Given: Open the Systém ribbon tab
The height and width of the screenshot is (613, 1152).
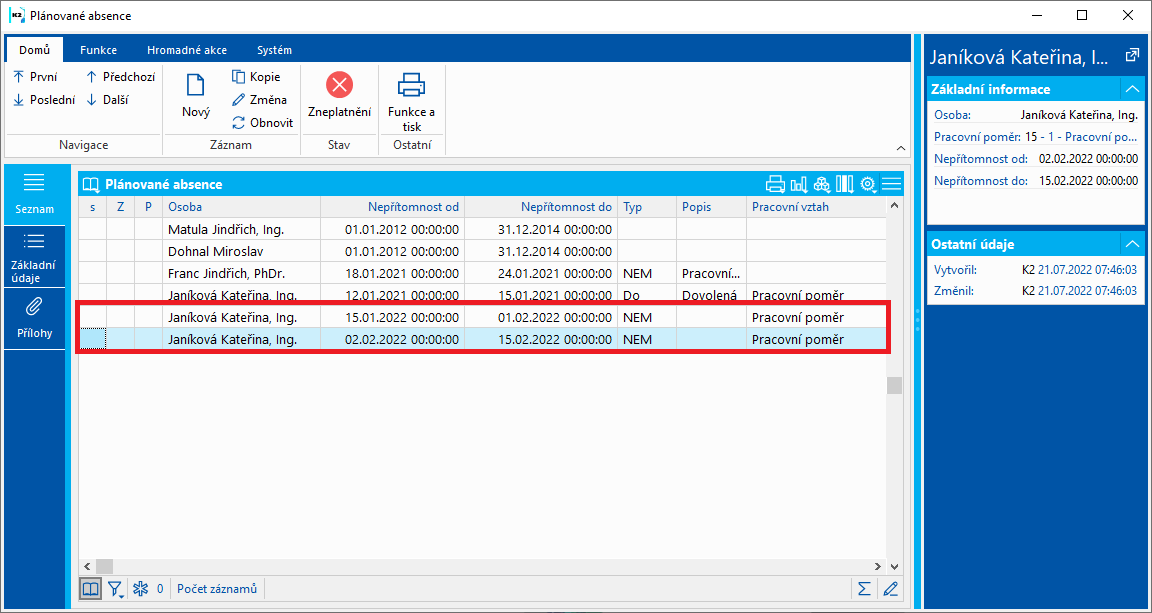Looking at the screenshot, I should (274, 50).
